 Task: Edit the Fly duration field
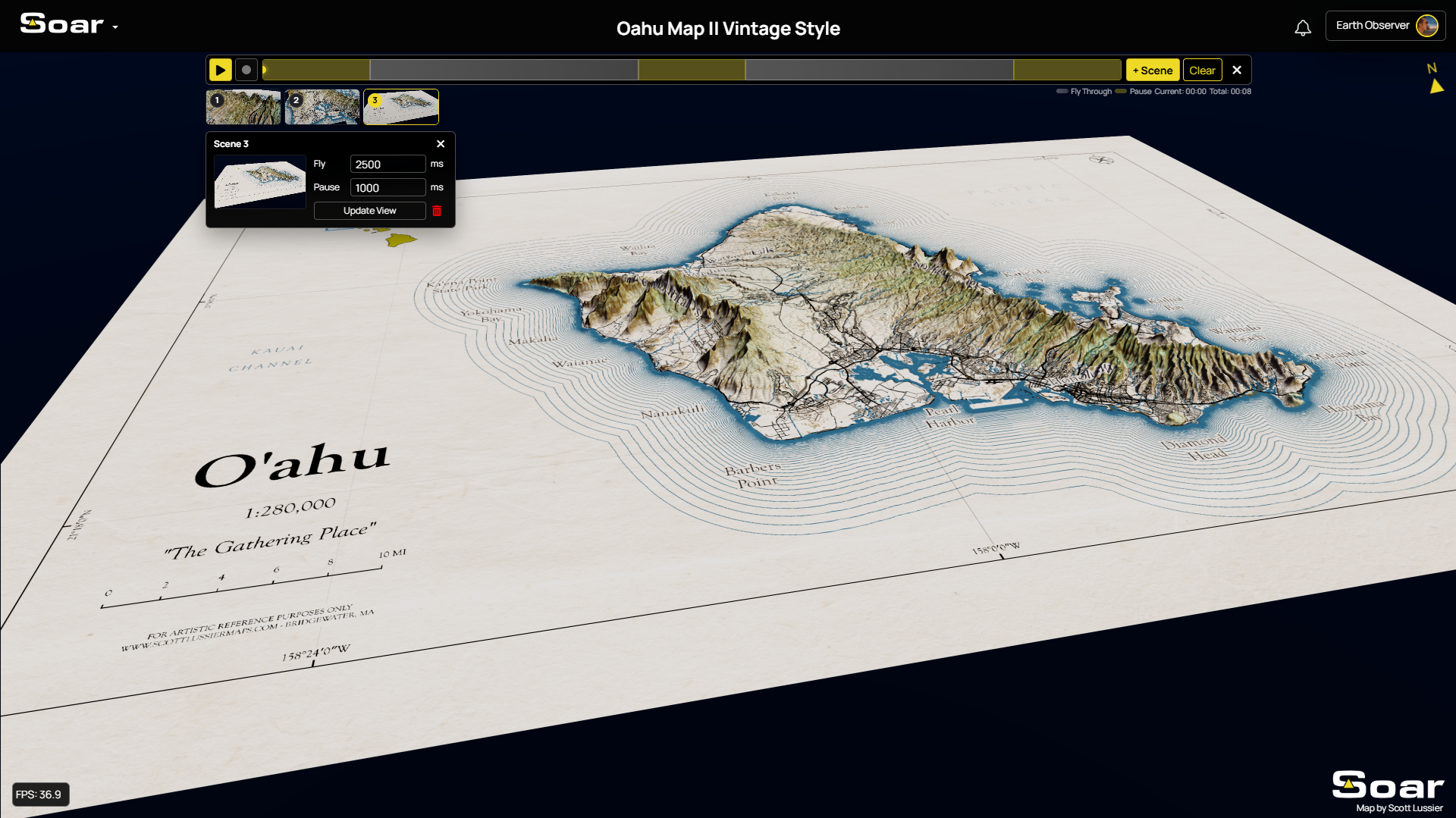[388, 164]
